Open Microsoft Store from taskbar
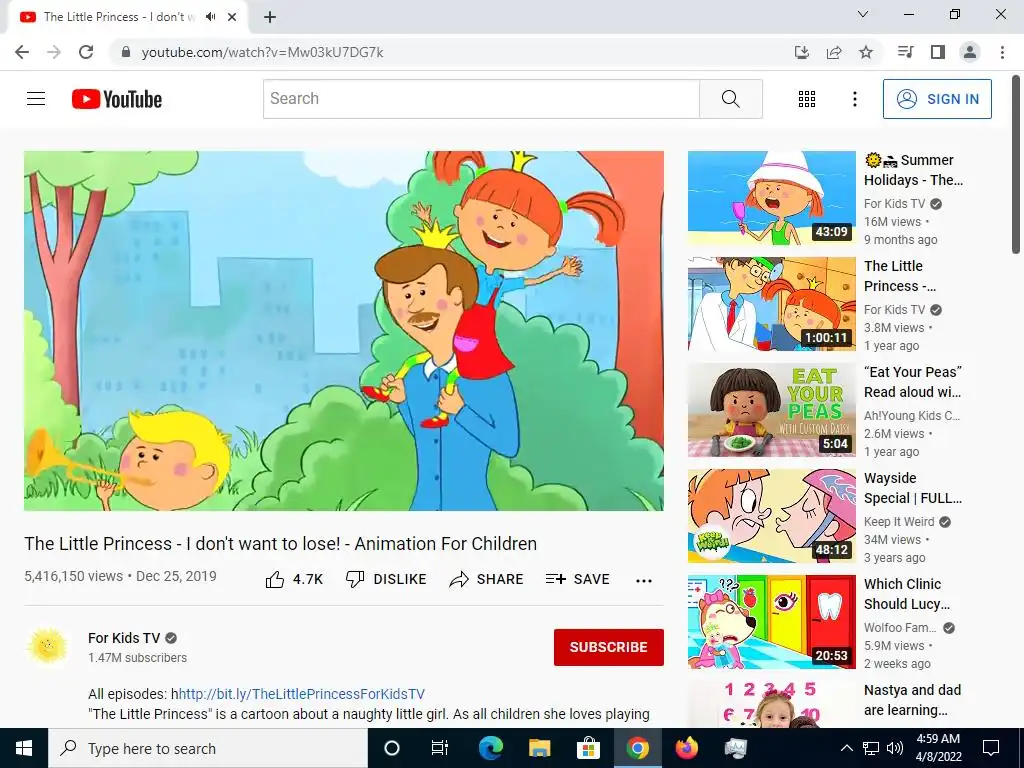This screenshot has height=768, width=1024. [588, 748]
